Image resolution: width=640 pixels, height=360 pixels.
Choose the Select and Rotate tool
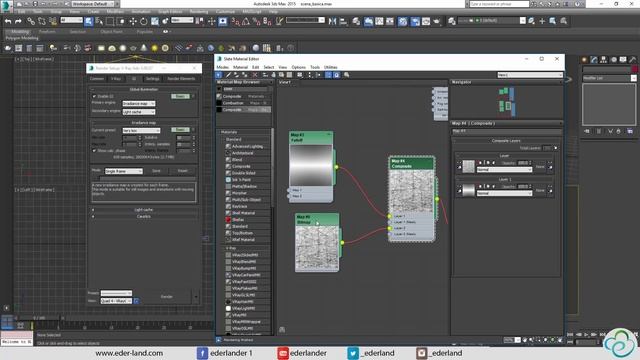(143, 21)
